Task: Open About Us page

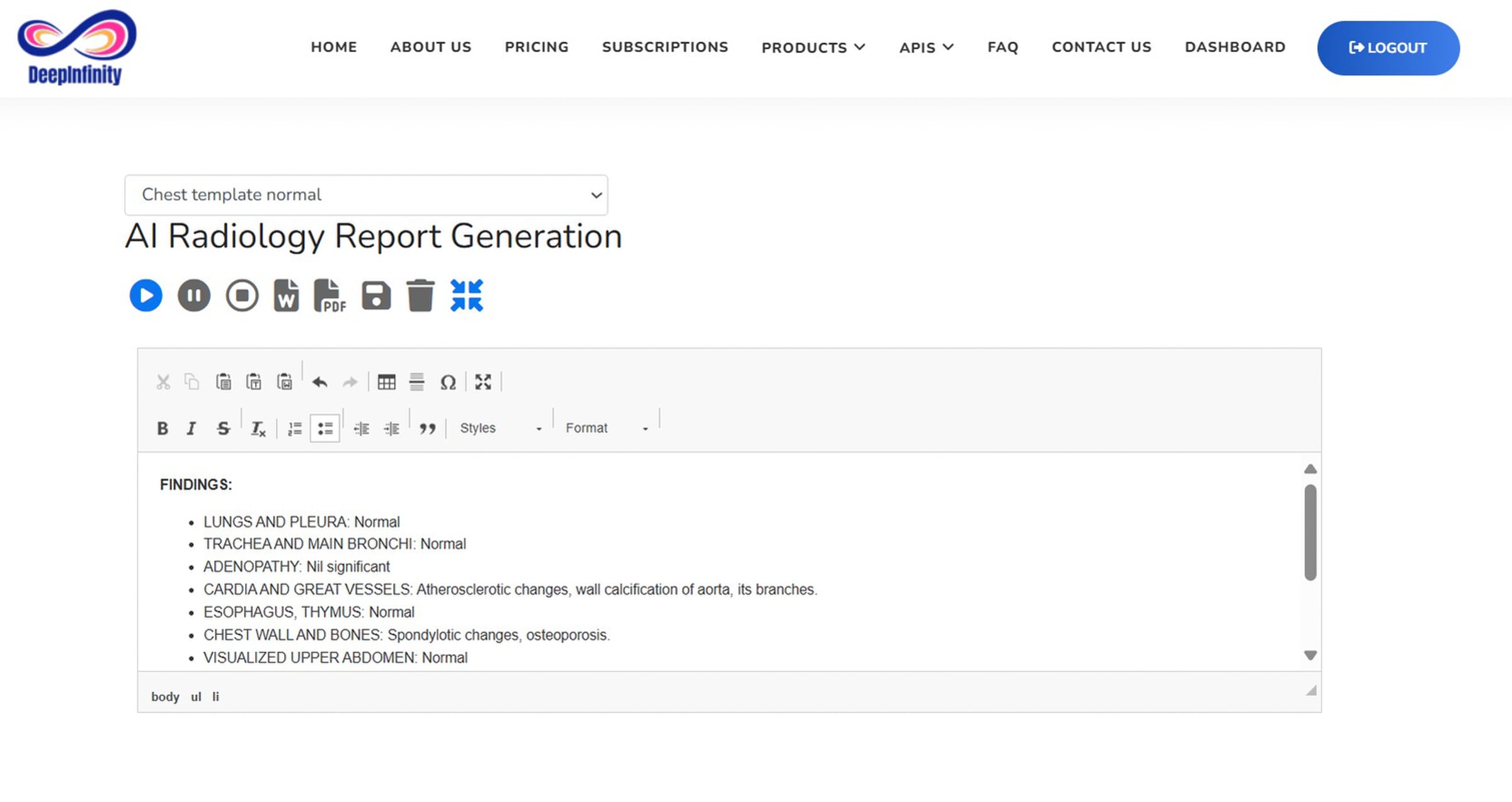Action: coord(431,47)
